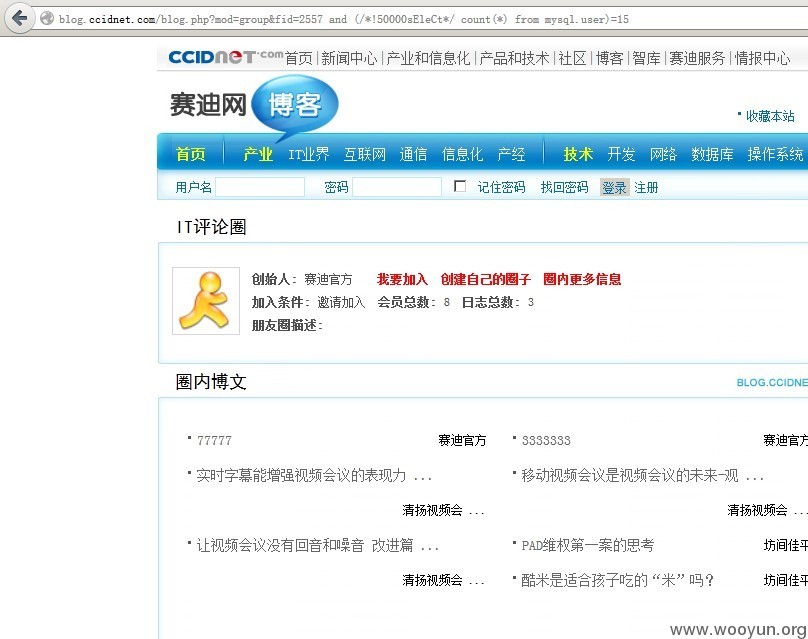Screen dimensions: 808x639
Task: Open 首页 in the top CCIDNET menu
Action: (x=299, y=58)
